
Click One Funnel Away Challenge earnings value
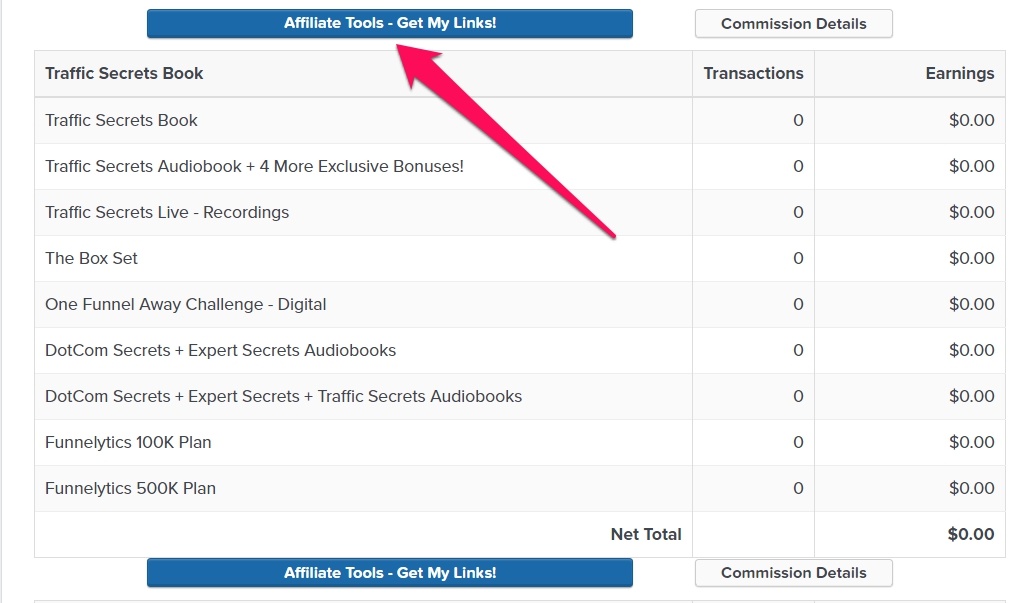click(971, 304)
